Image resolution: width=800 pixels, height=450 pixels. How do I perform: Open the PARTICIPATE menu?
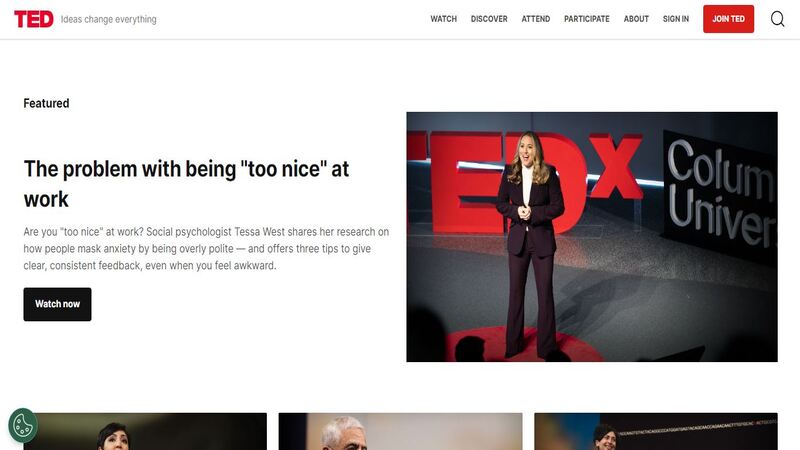587,19
